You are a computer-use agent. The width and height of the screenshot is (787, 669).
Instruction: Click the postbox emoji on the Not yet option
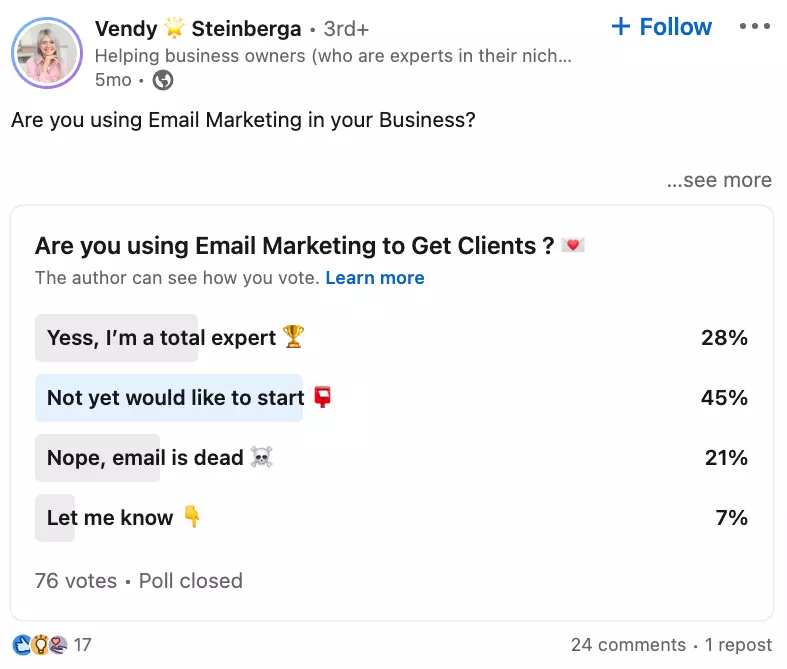pyautogui.click(x=322, y=397)
